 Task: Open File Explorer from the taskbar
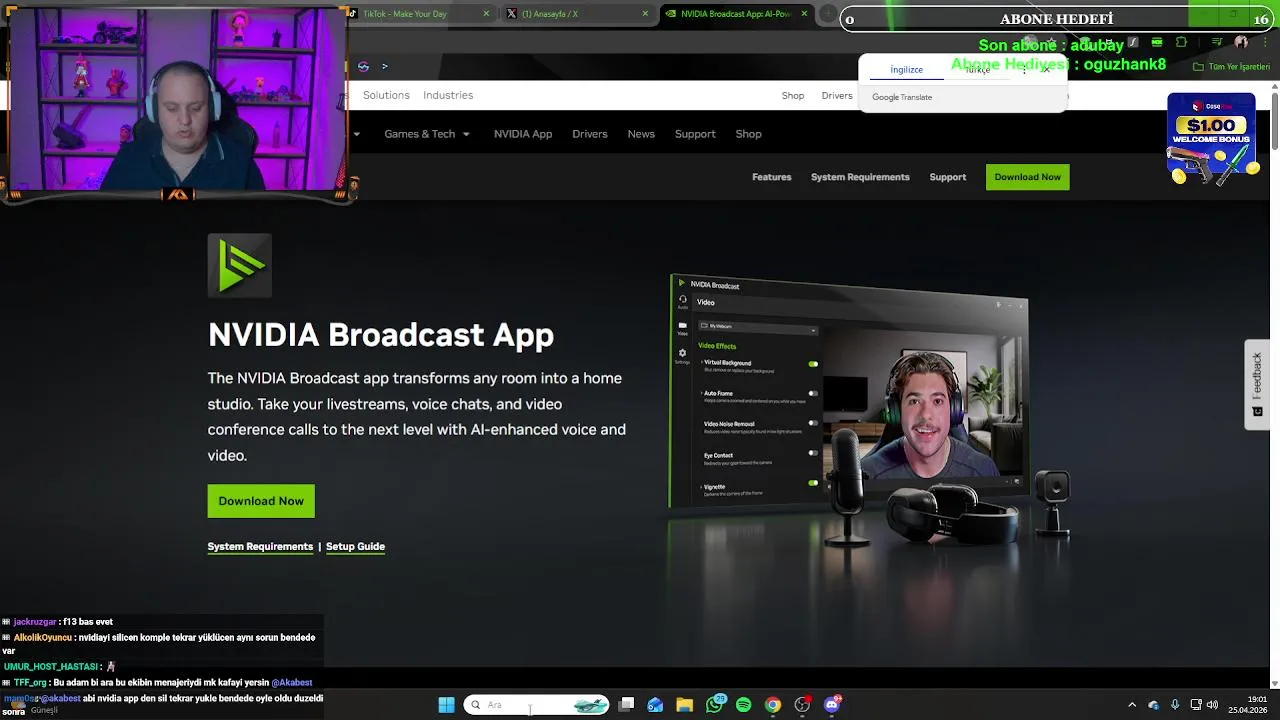(x=684, y=705)
